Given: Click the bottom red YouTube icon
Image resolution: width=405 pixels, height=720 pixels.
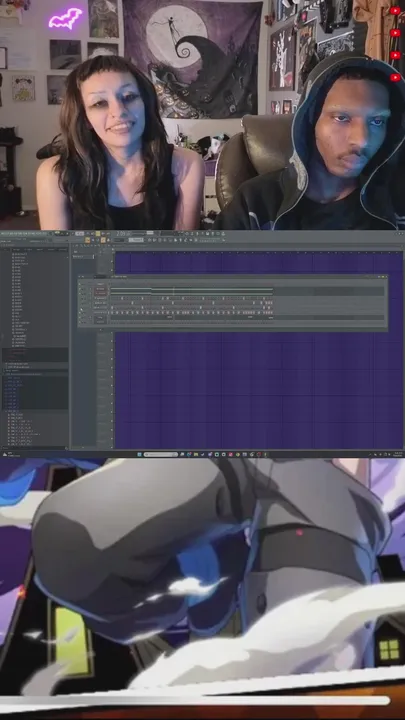Looking at the screenshot, I should coord(395,78).
